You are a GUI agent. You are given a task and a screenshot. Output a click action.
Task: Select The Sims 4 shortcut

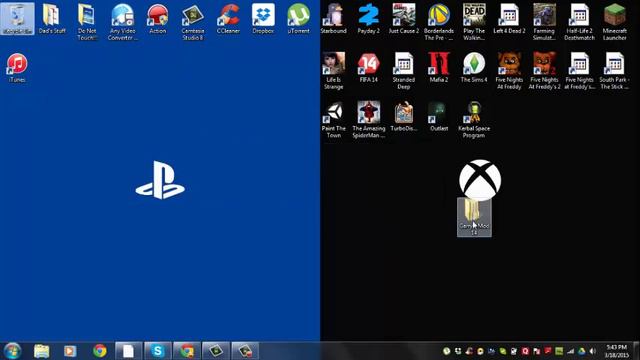(474, 68)
